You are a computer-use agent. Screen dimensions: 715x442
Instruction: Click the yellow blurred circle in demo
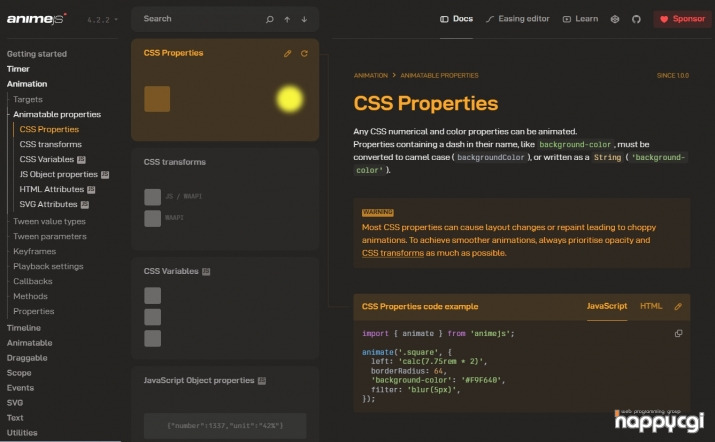pyautogui.click(x=290, y=99)
